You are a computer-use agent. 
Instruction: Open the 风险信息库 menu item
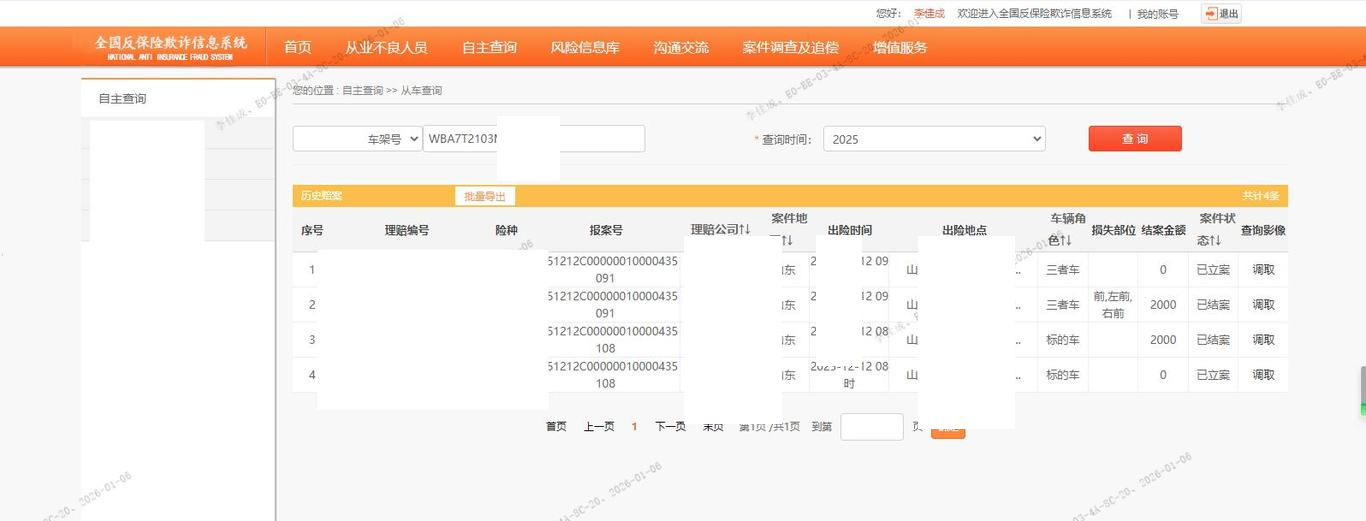pyautogui.click(x=585, y=47)
